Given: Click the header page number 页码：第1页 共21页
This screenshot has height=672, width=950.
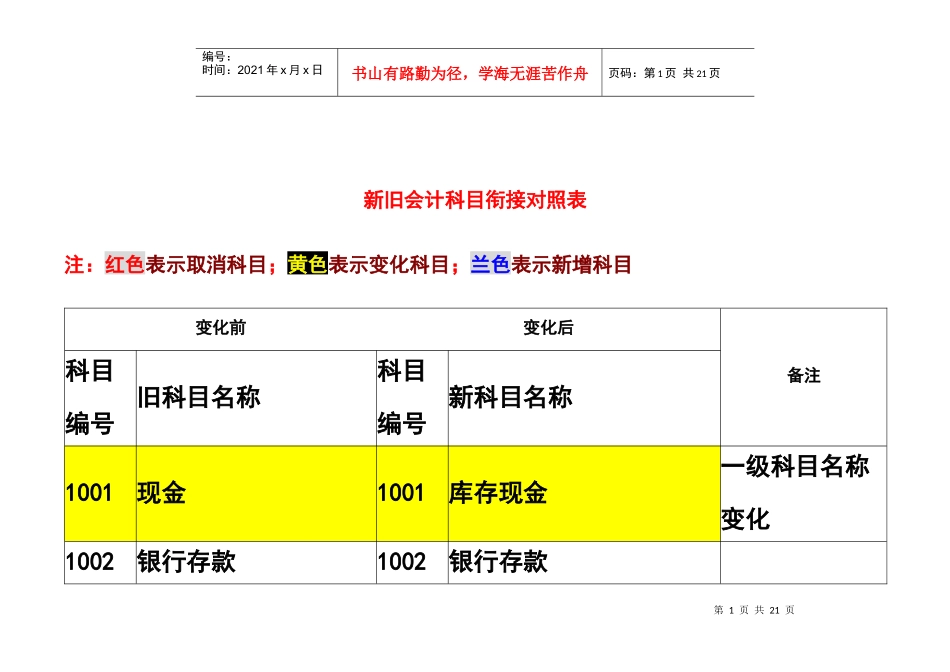Looking at the screenshot, I should pos(664,73).
